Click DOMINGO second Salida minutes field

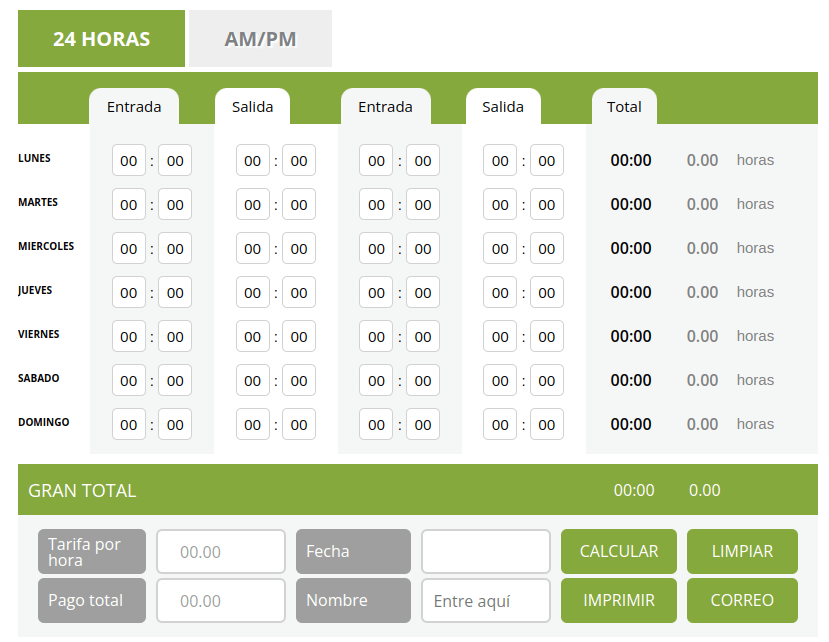tap(546, 424)
